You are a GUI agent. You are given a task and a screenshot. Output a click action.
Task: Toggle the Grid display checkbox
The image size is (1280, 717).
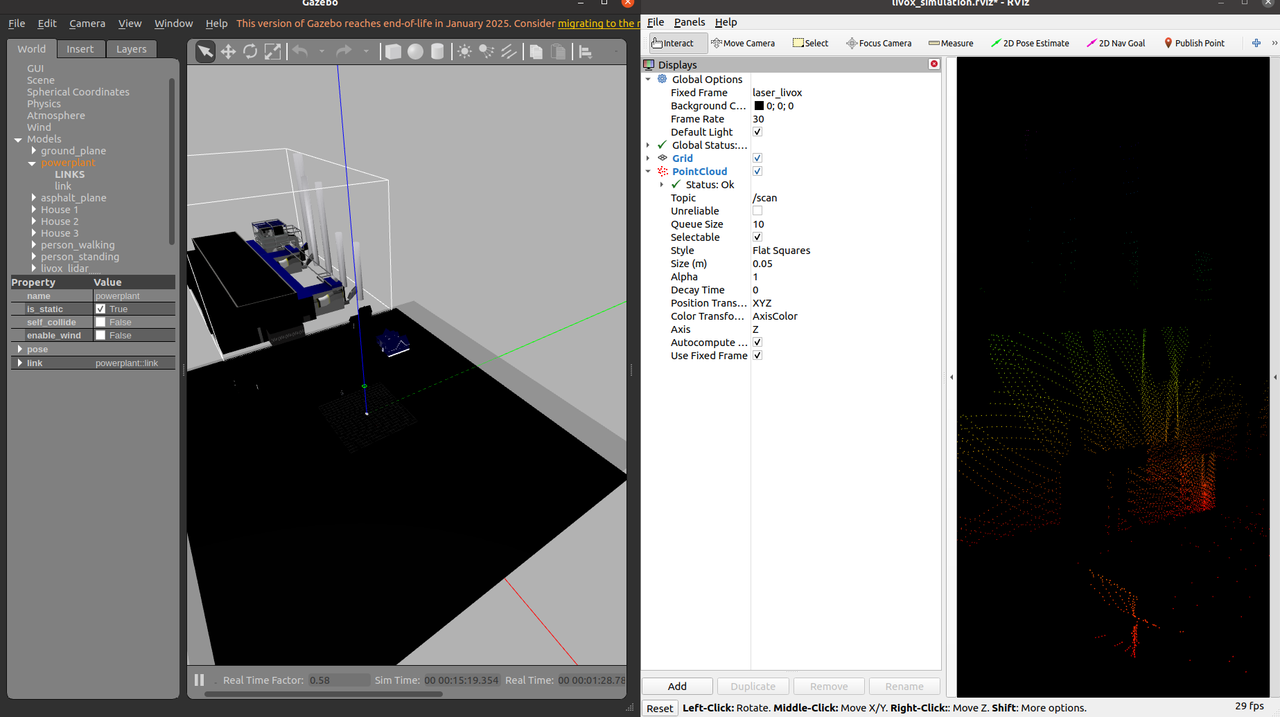[x=757, y=158]
